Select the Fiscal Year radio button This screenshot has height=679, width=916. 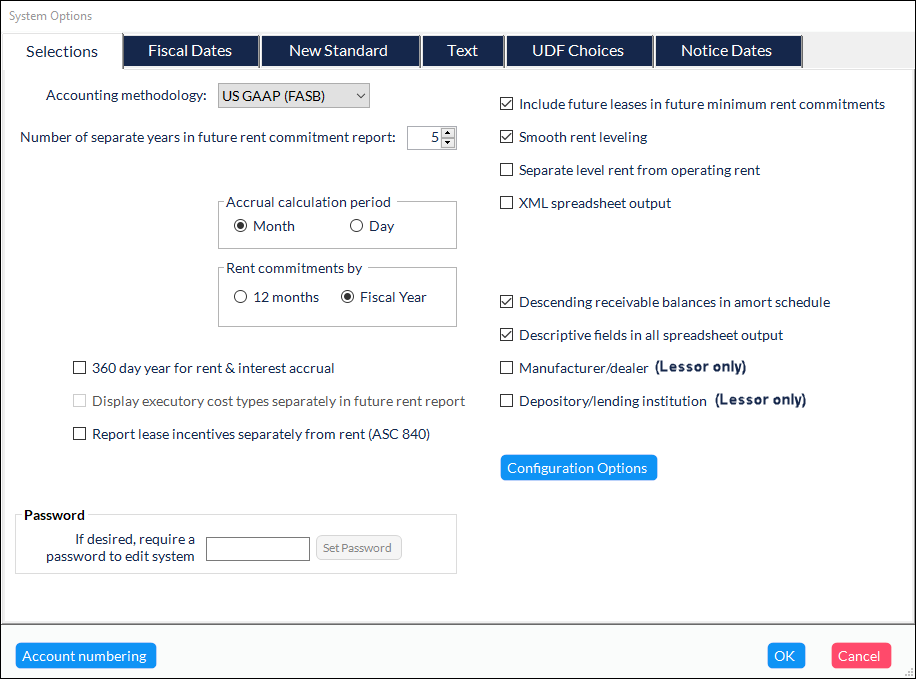[349, 297]
